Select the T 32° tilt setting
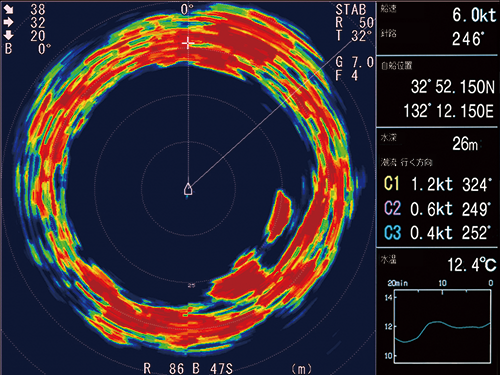 click(x=354, y=35)
